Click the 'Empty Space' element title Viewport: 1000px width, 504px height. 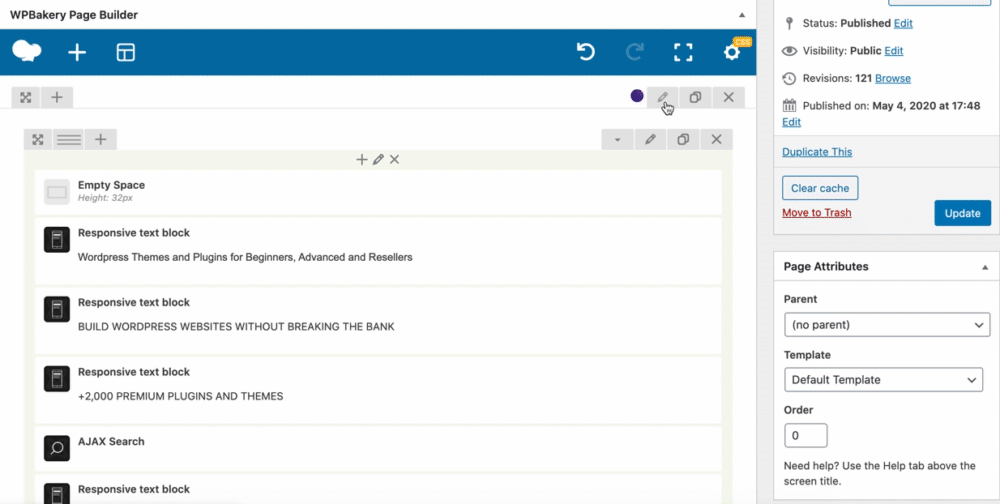click(x=112, y=185)
